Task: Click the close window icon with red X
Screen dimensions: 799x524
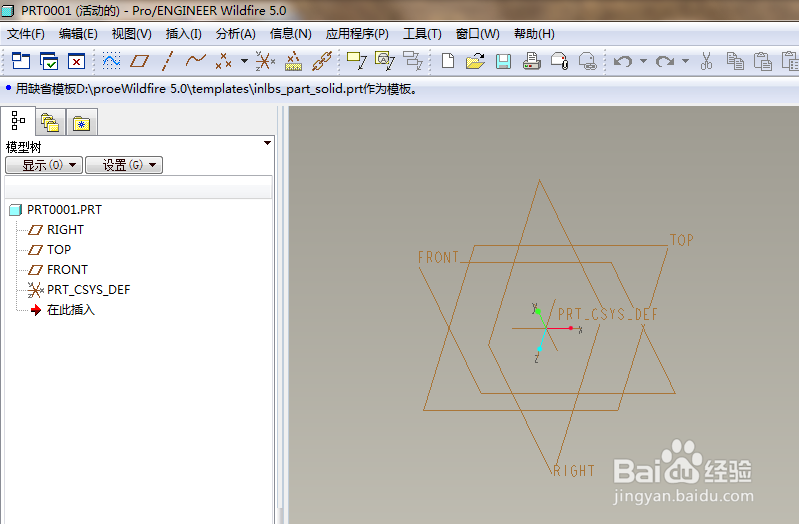Action: [76, 61]
